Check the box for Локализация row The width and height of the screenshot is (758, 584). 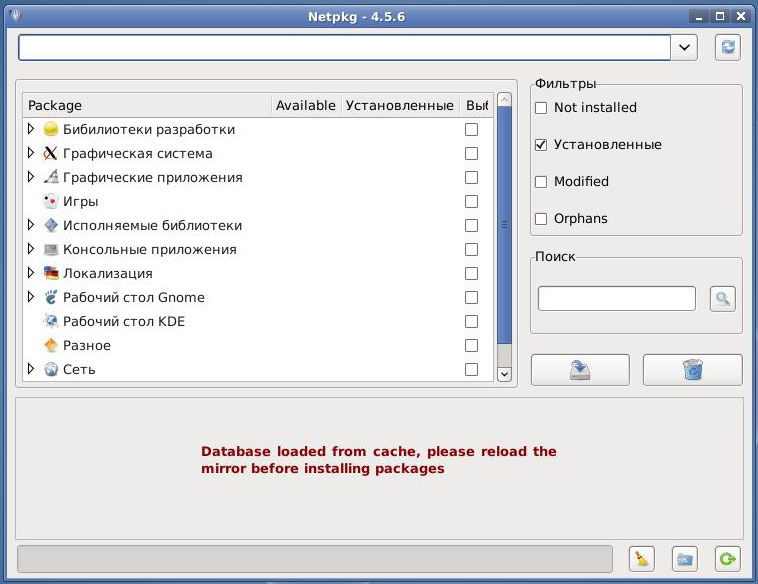point(471,273)
